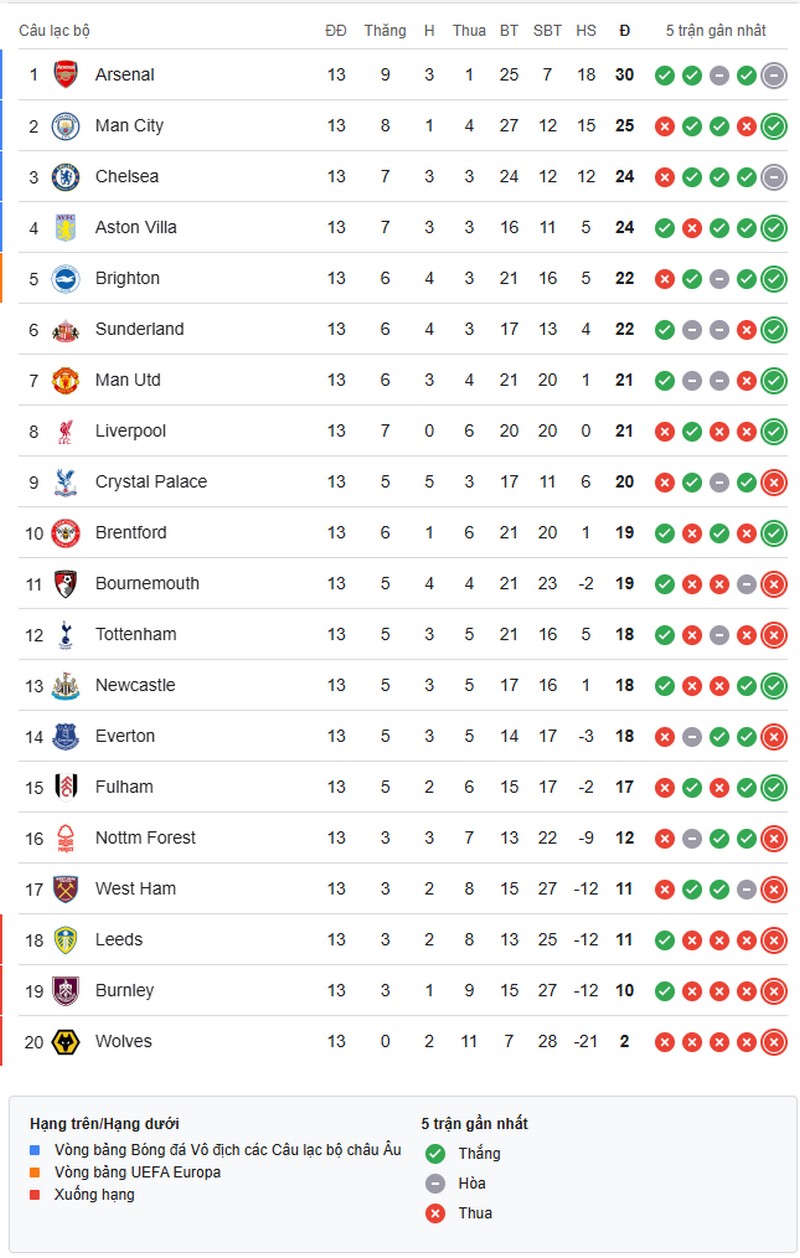Click the West Ham club crest
This screenshot has width=800, height=1258.
pyautogui.click(x=65, y=889)
